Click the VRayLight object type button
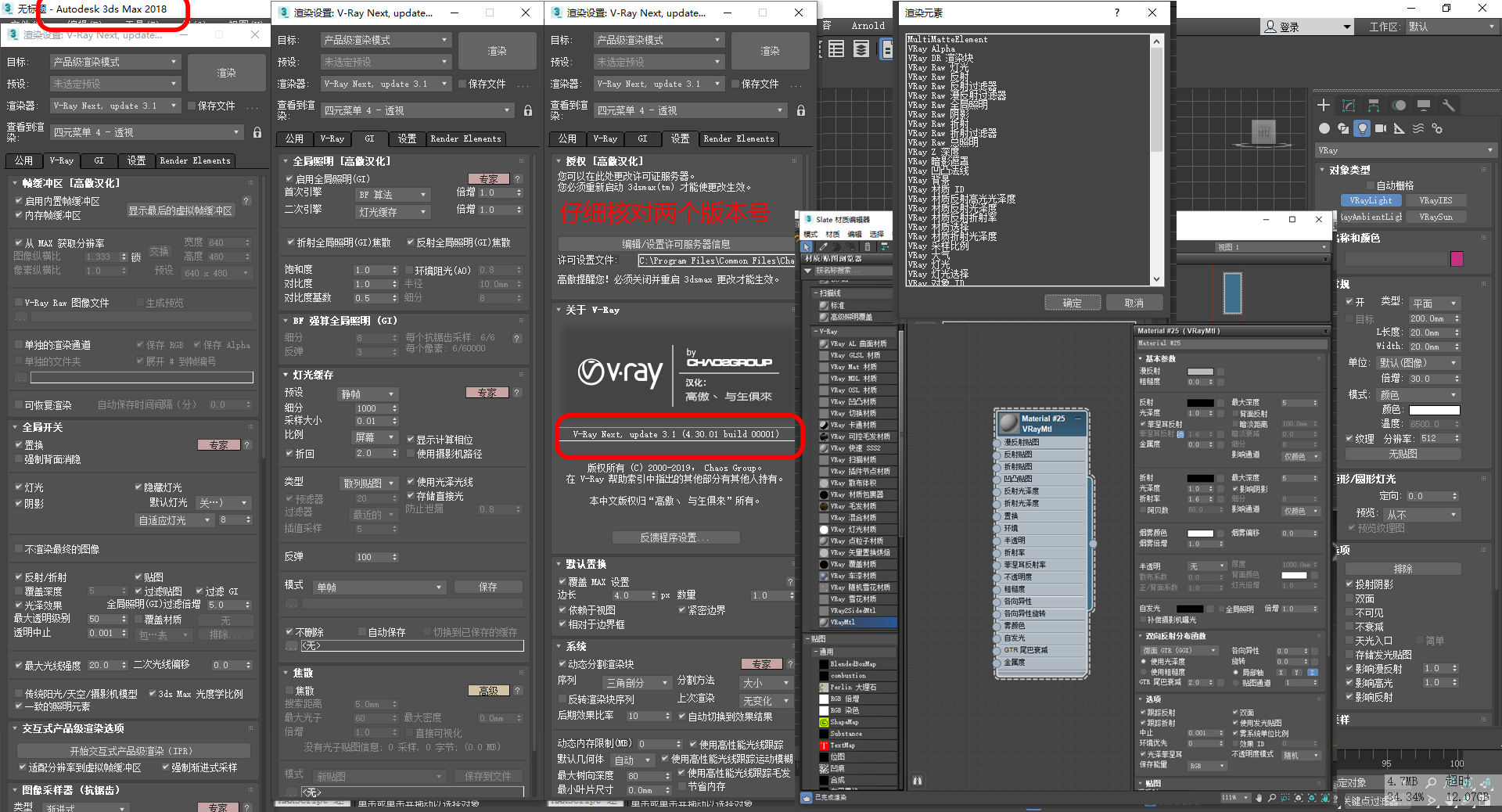1502x812 pixels. click(x=1371, y=200)
